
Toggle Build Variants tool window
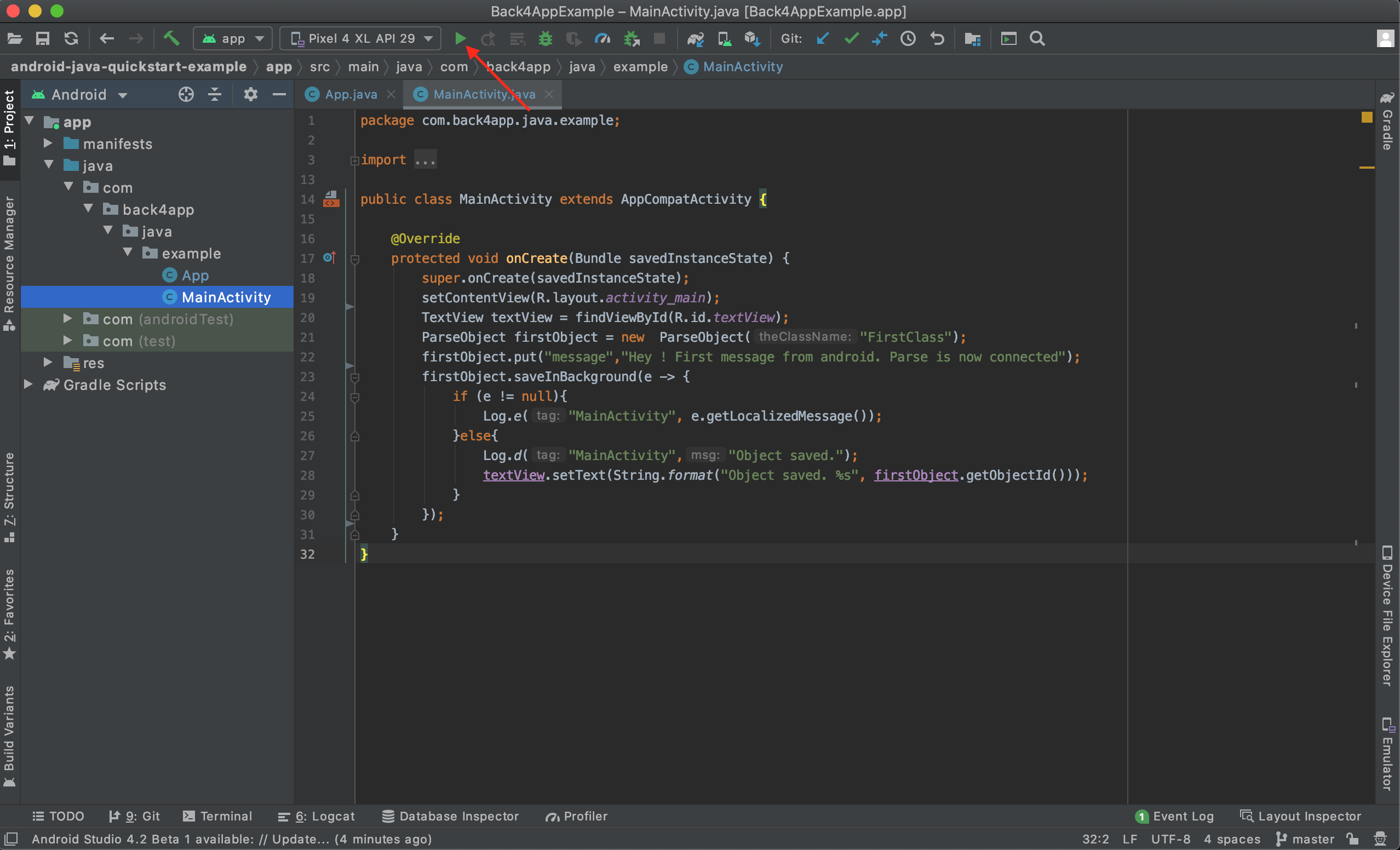point(10,737)
